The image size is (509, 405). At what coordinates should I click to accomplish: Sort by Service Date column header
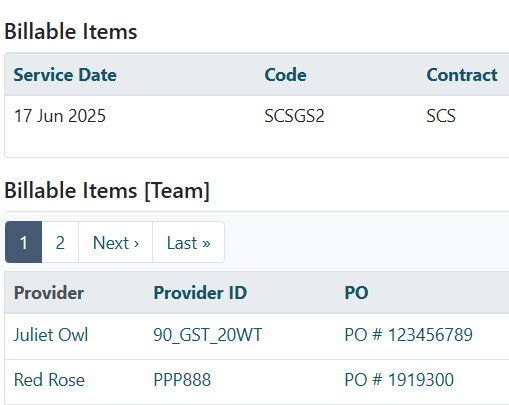(x=65, y=75)
